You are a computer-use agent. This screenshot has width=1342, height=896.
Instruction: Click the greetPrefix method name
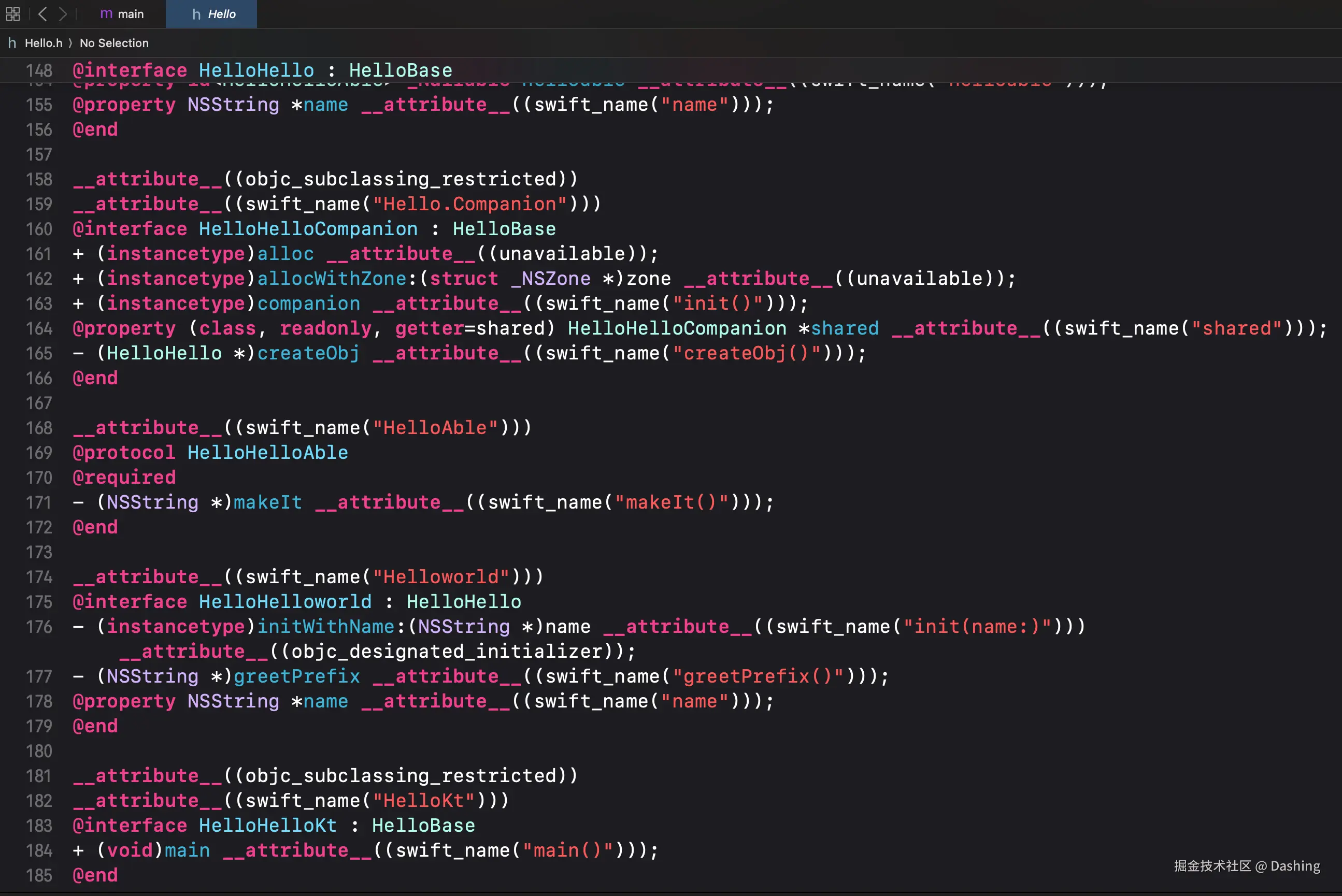coord(296,676)
